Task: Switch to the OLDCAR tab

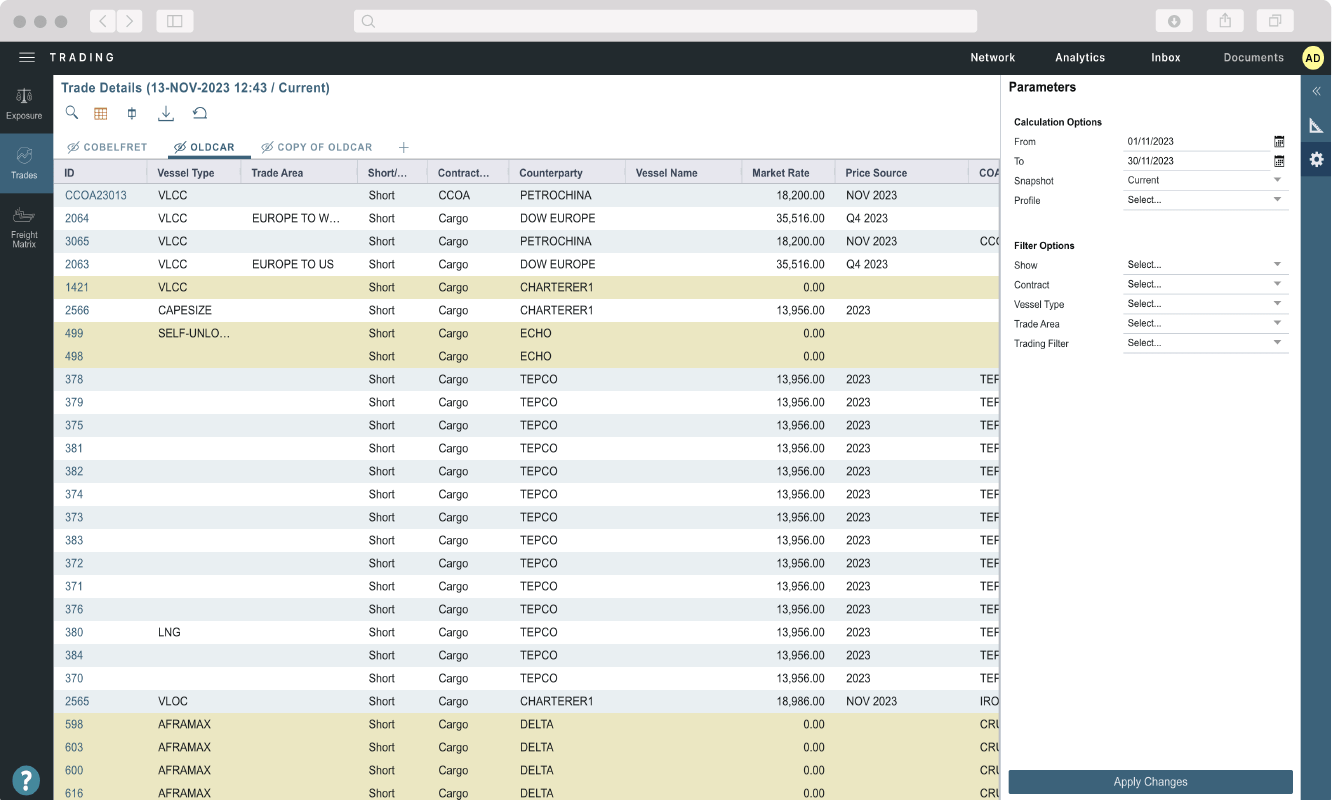Action: 212,148
